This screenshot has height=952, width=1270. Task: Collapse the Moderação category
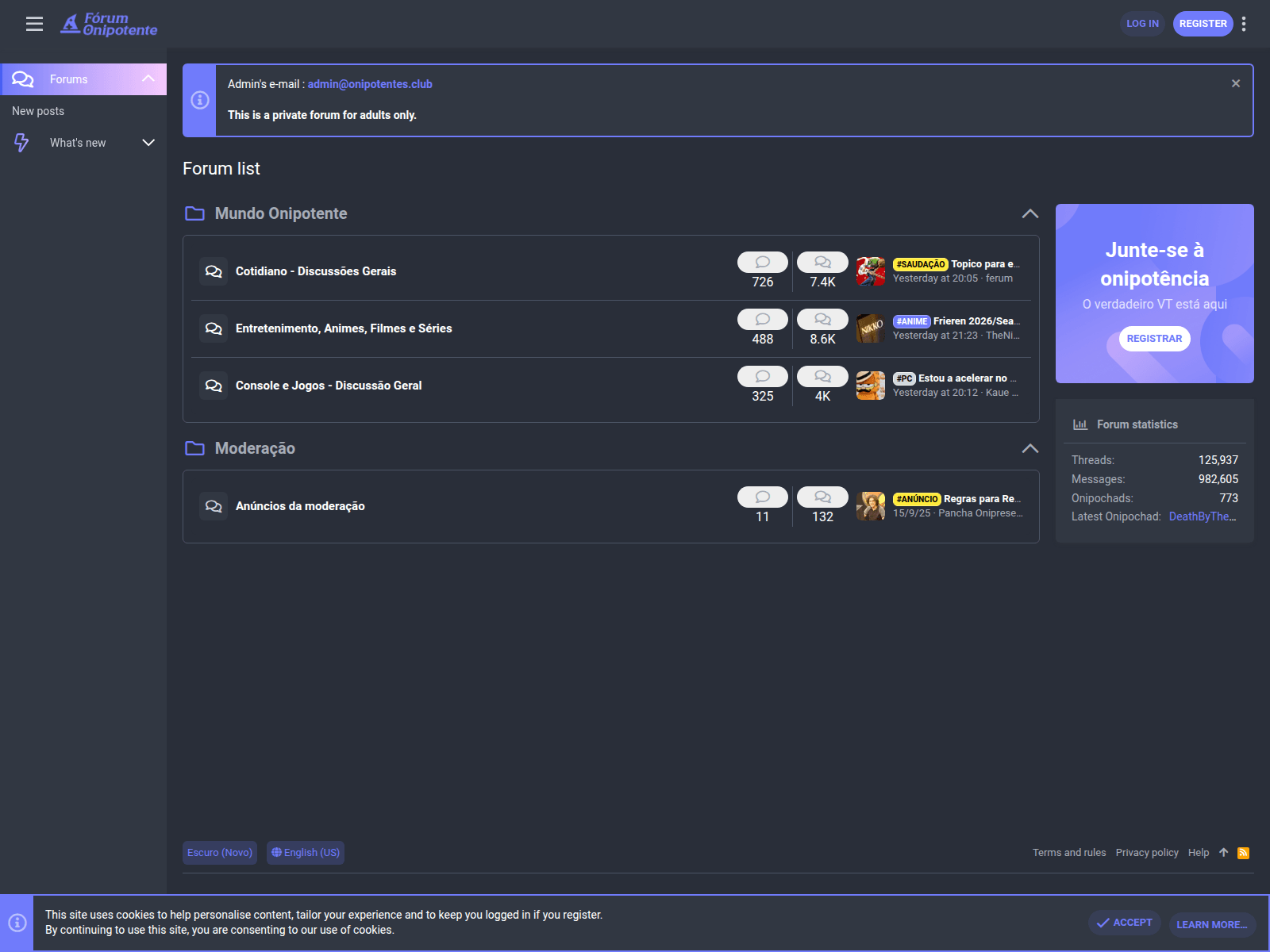pyautogui.click(x=1029, y=448)
